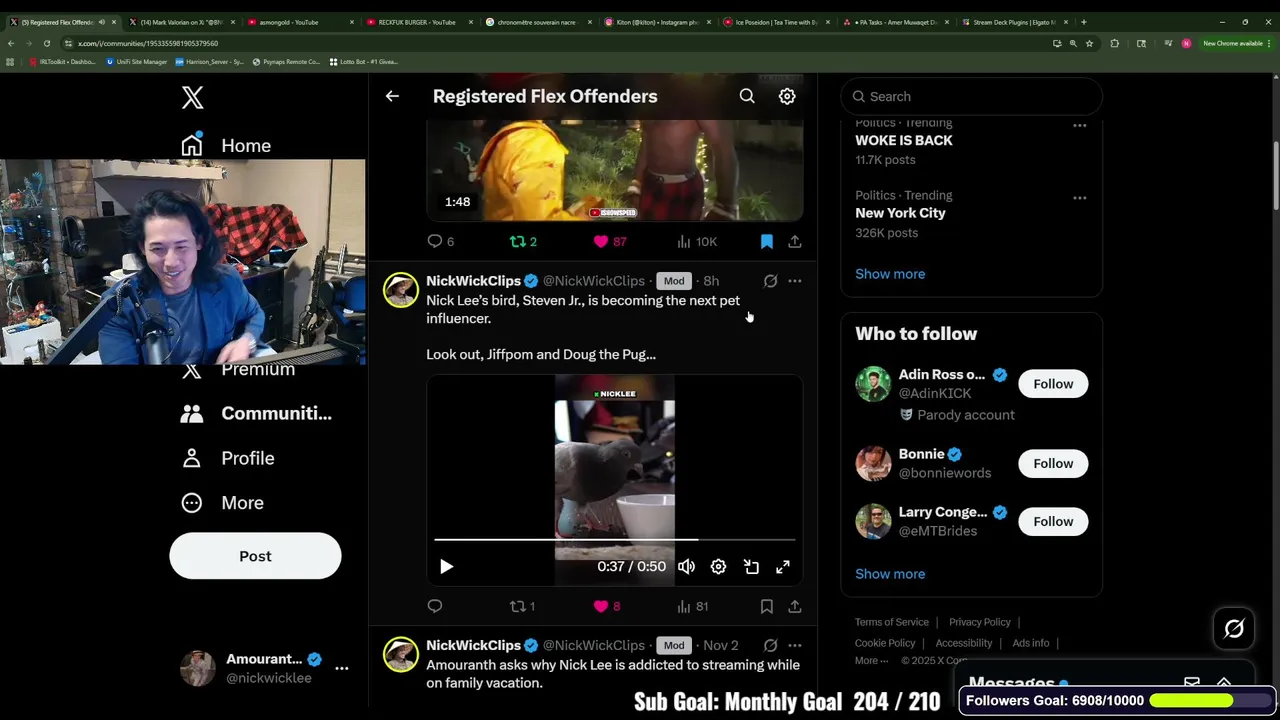Open the More sidebar menu
The image size is (1280, 720).
click(x=222, y=503)
